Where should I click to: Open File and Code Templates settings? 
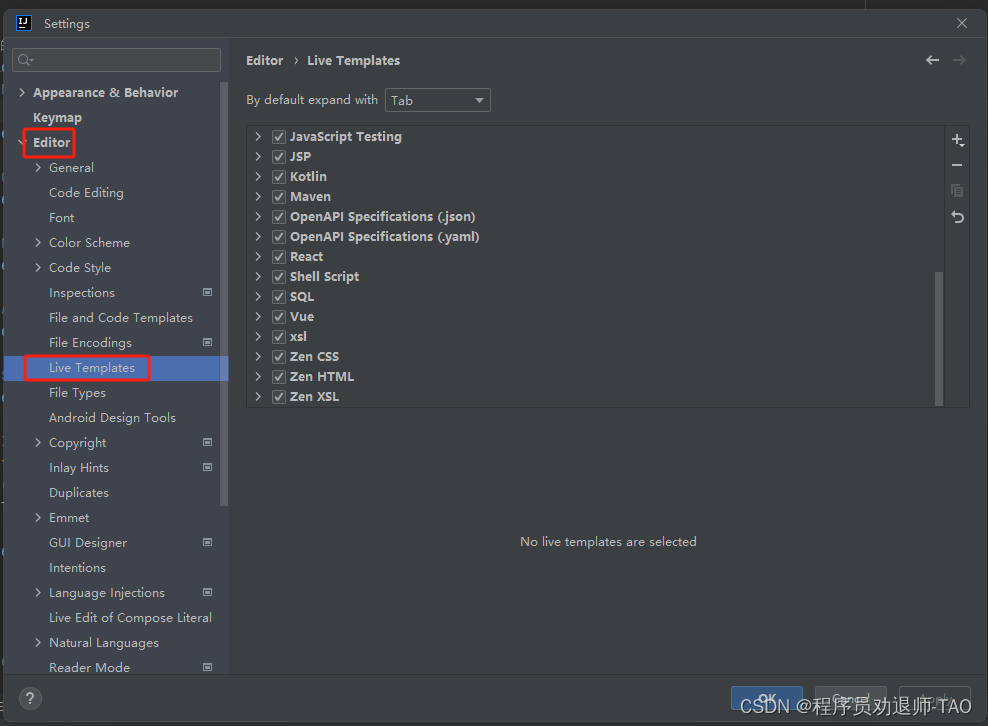pos(121,318)
